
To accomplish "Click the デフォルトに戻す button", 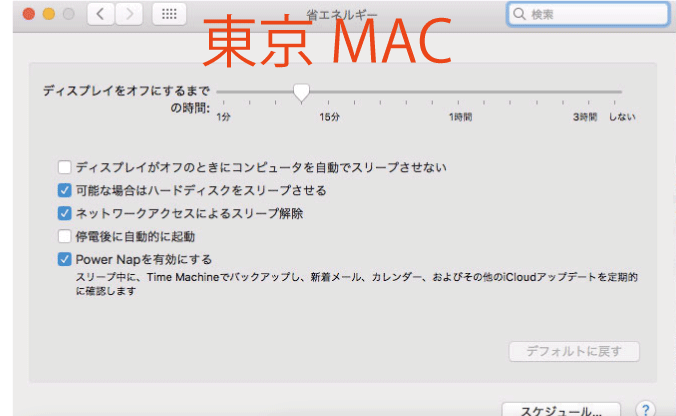I will (x=574, y=352).
